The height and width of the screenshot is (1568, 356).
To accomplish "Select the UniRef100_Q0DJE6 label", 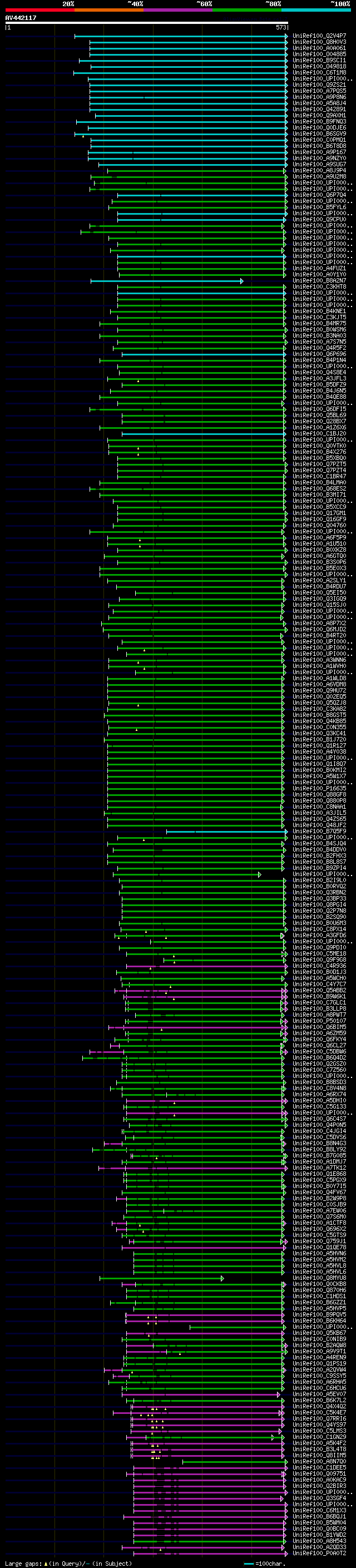I will coord(319,128).
